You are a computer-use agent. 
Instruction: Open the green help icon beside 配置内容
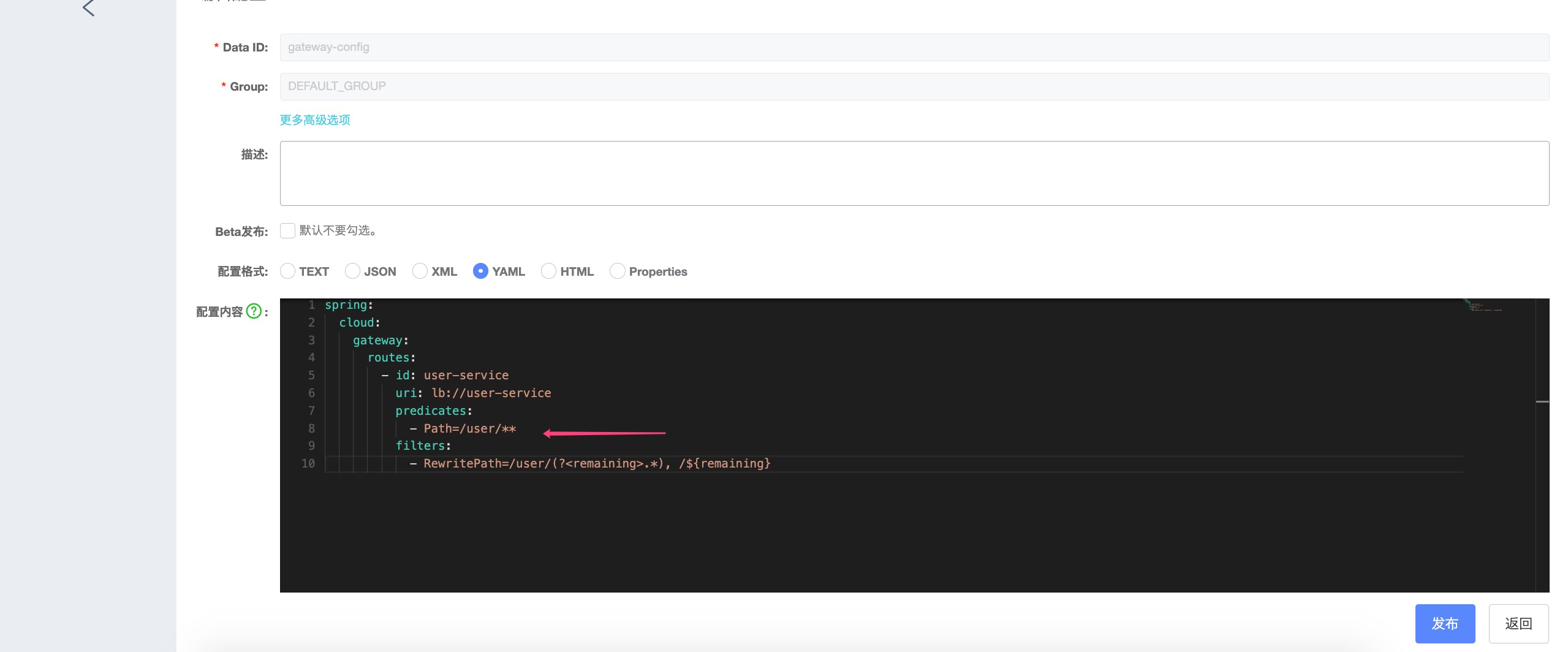[254, 311]
